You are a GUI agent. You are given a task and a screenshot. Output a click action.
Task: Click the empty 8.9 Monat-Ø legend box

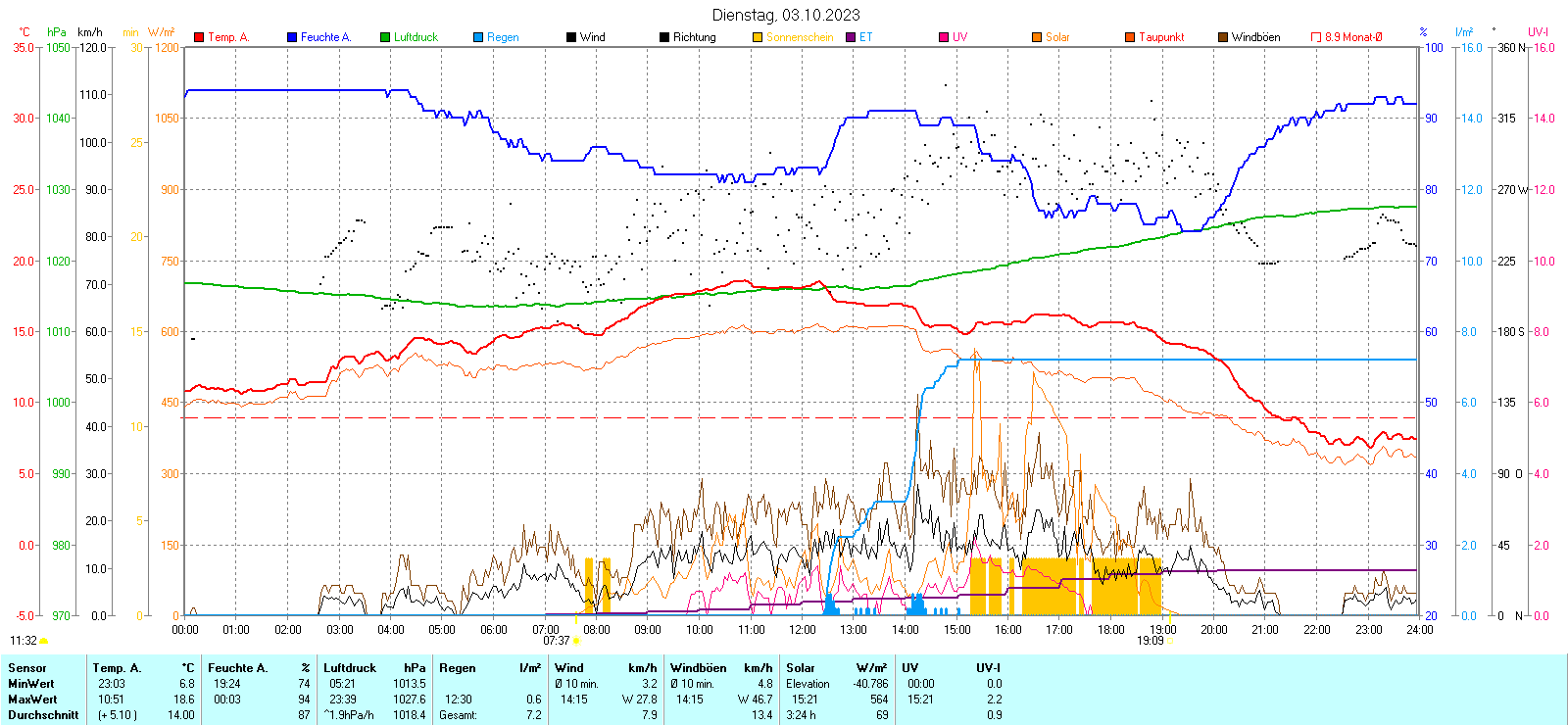[1316, 37]
